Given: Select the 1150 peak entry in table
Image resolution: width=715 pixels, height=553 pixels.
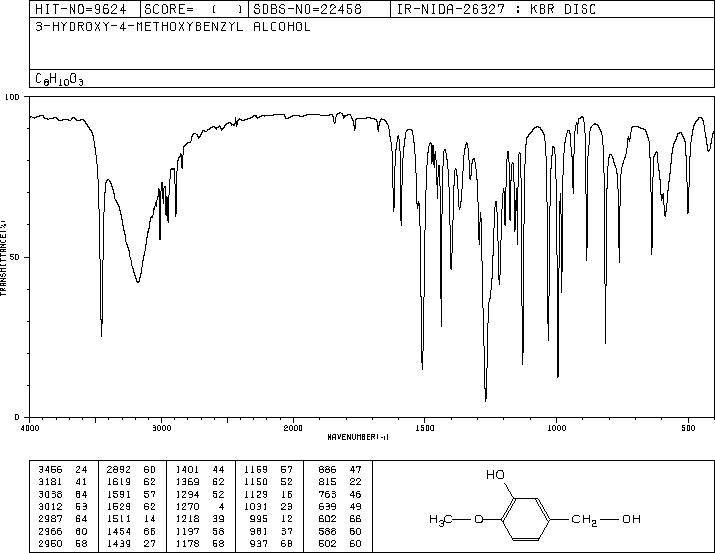Looking at the screenshot, I should 268,482.
